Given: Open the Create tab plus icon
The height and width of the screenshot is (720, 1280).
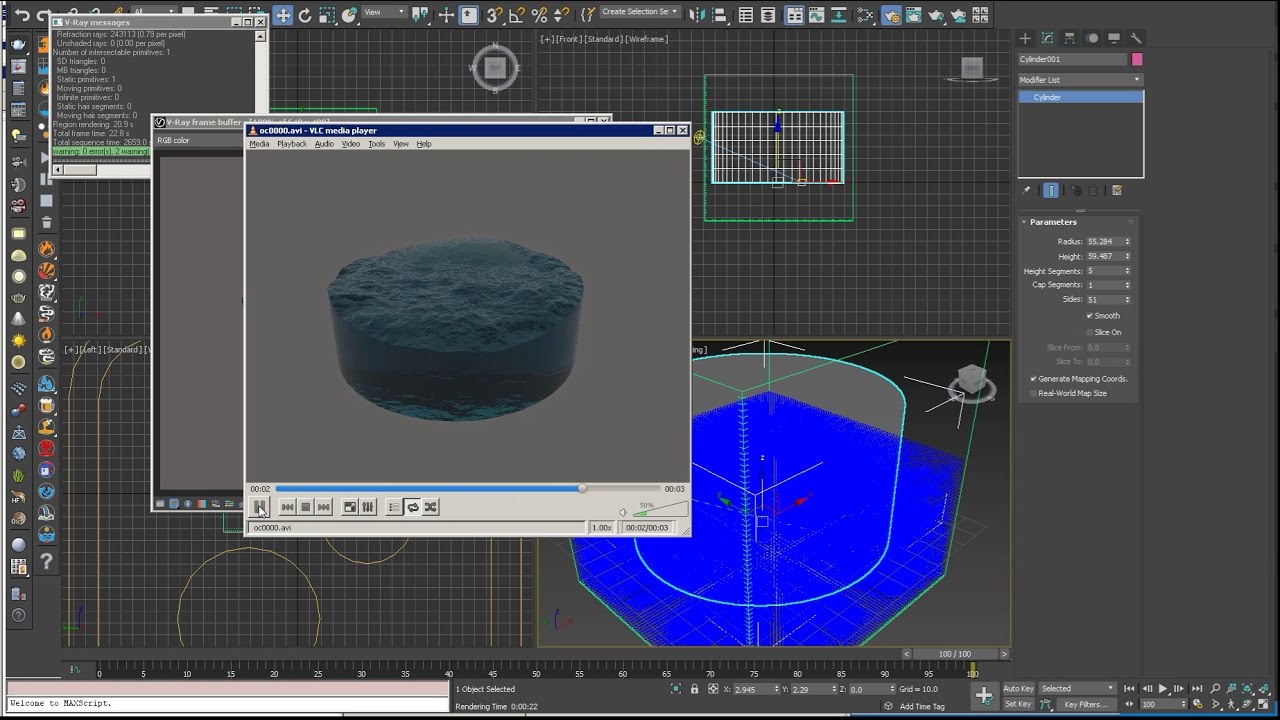Looking at the screenshot, I should click(x=1025, y=38).
